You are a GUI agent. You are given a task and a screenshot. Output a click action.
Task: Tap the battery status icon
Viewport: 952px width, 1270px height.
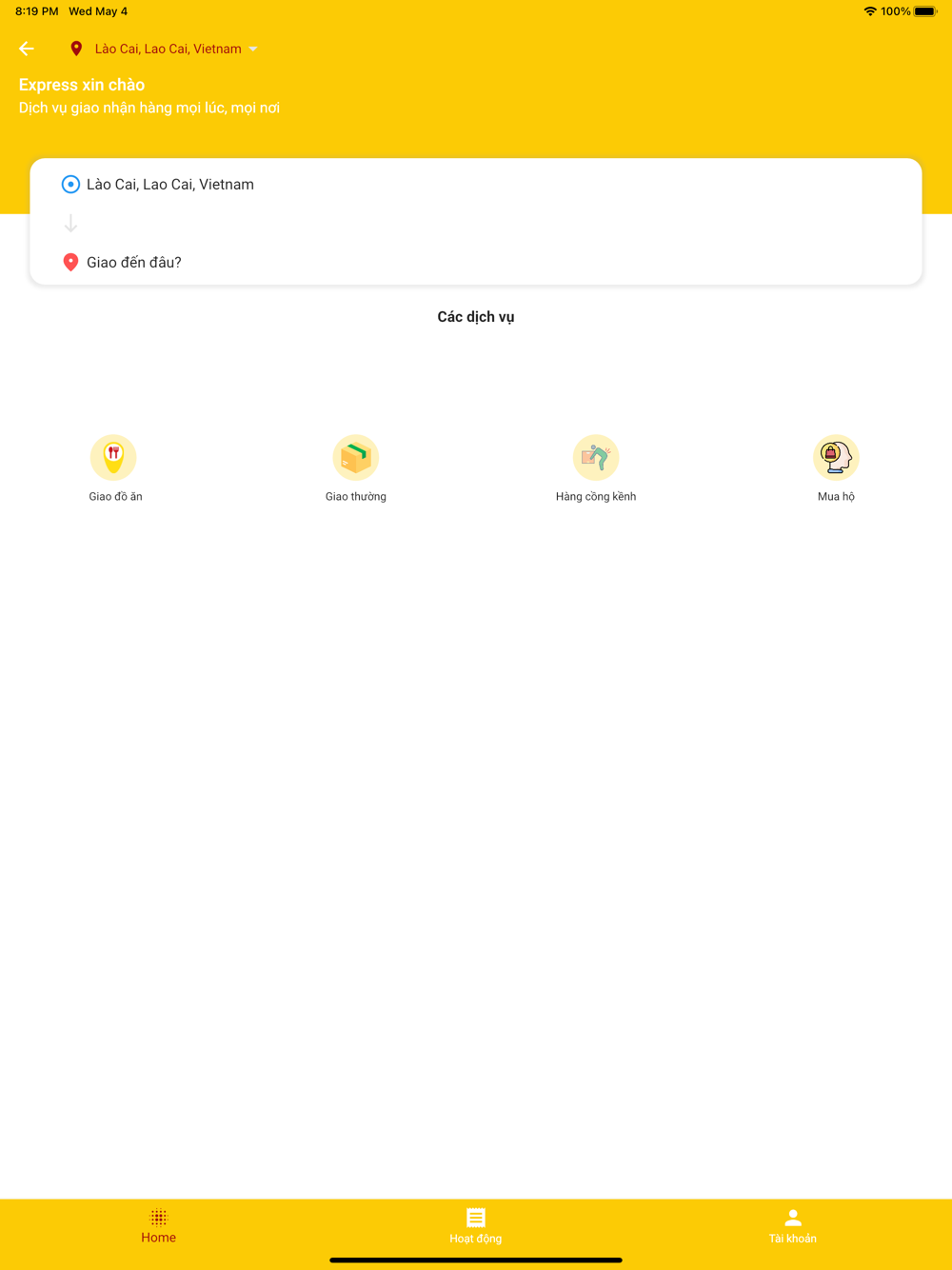925,11
